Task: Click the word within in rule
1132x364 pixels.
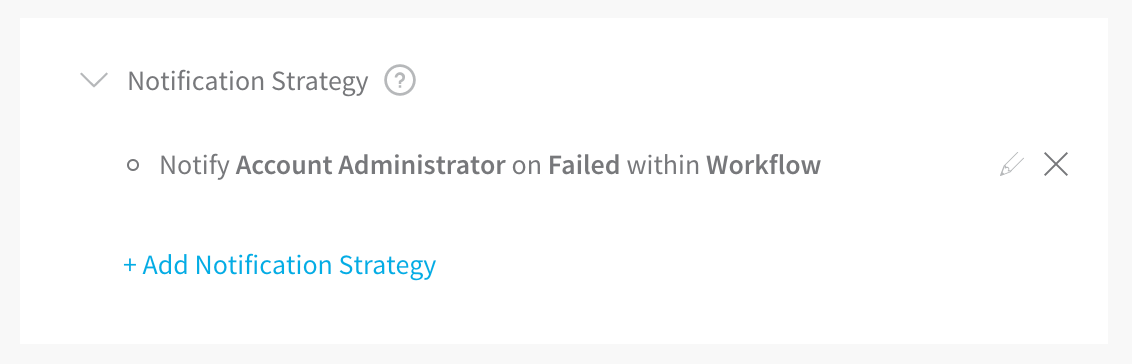Action: (x=663, y=165)
